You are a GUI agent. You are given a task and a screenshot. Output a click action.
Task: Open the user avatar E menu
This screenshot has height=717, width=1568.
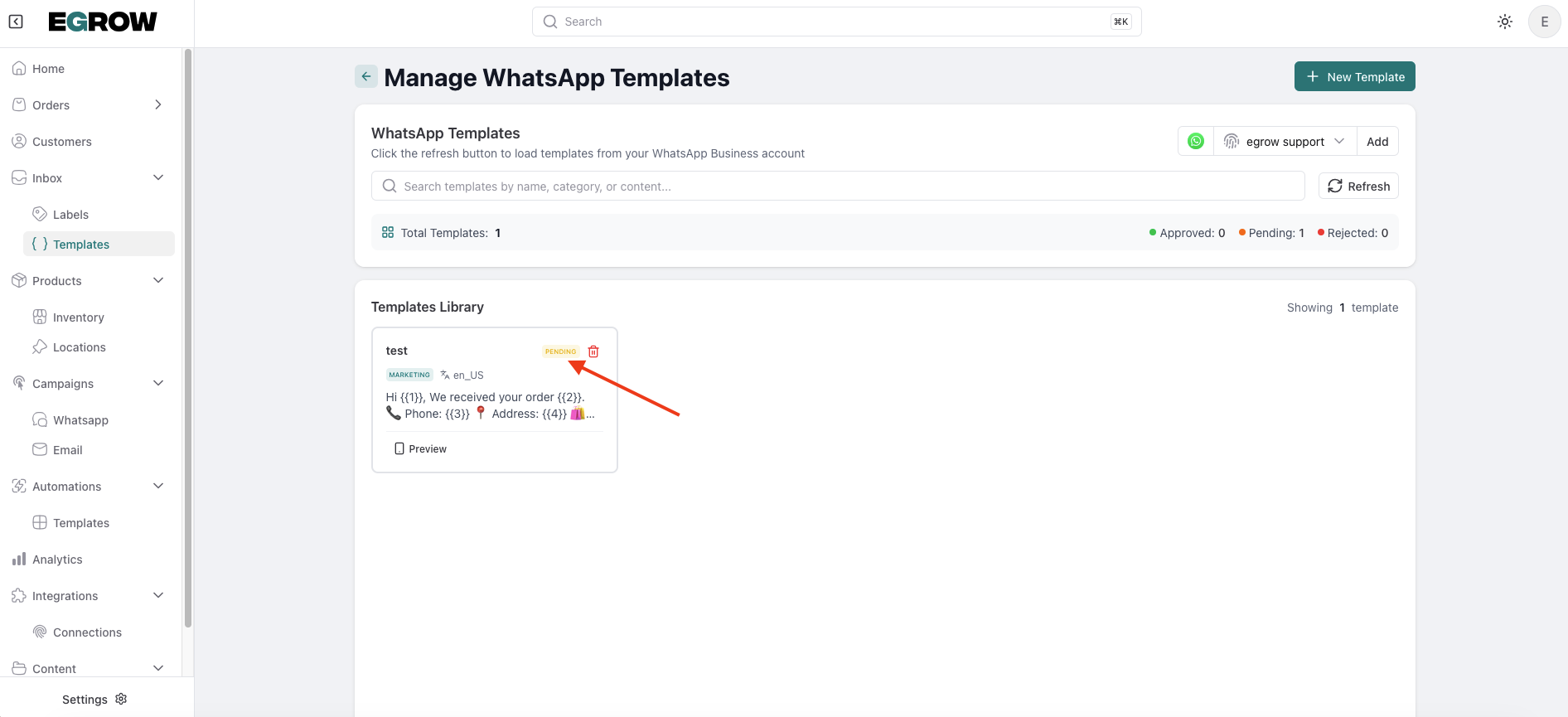click(1544, 22)
